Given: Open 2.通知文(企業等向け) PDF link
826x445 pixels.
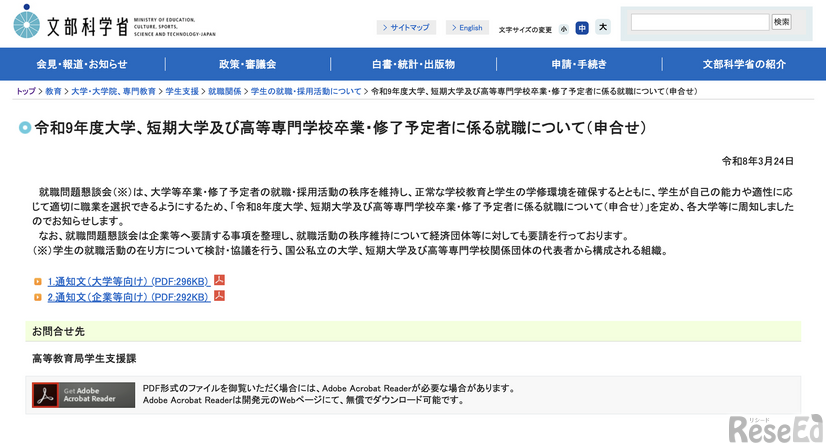Looking at the screenshot, I should pos(129,298).
